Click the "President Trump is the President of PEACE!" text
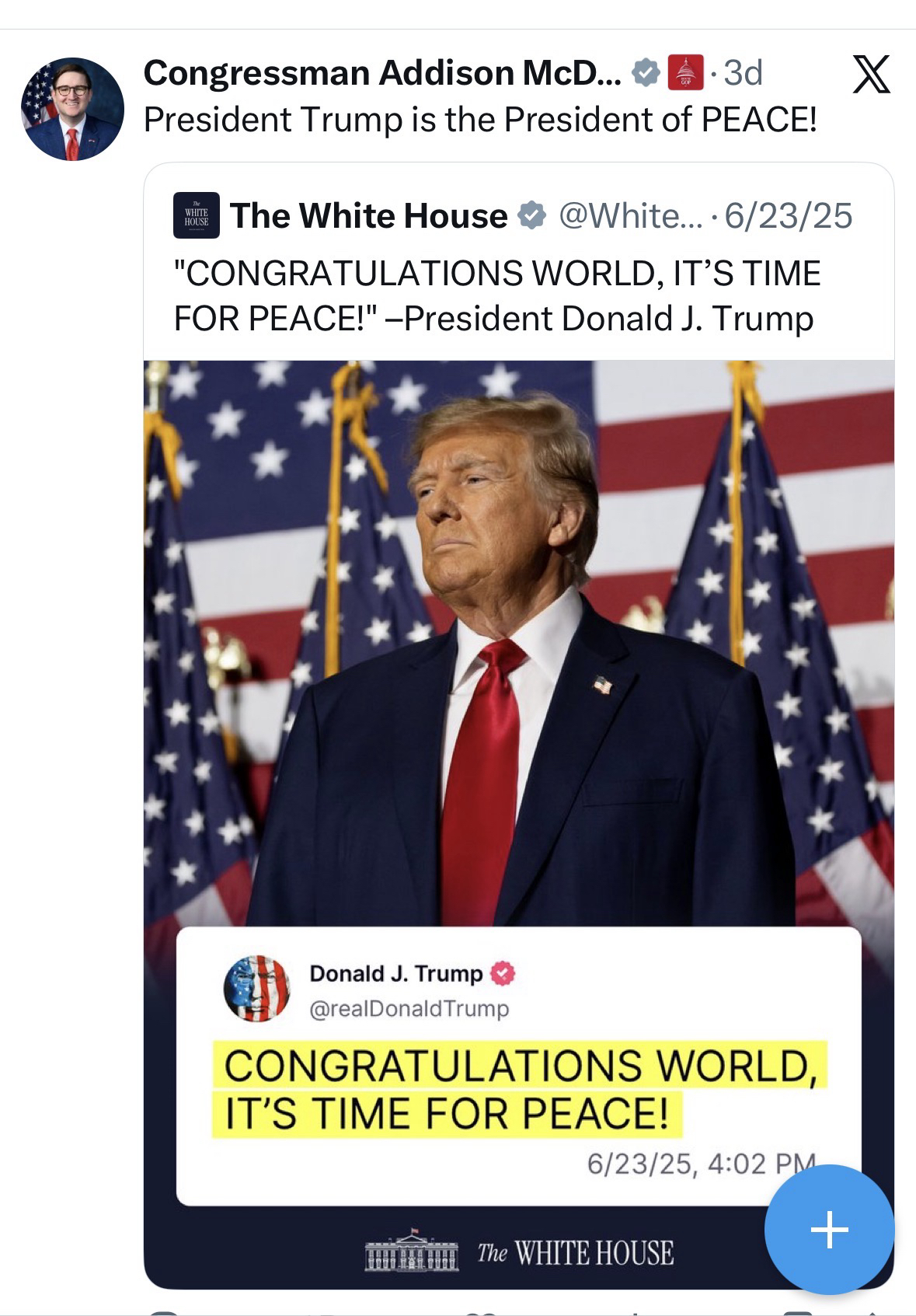Image resolution: width=916 pixels, height=1316 pixels. [x=480, y=120]
